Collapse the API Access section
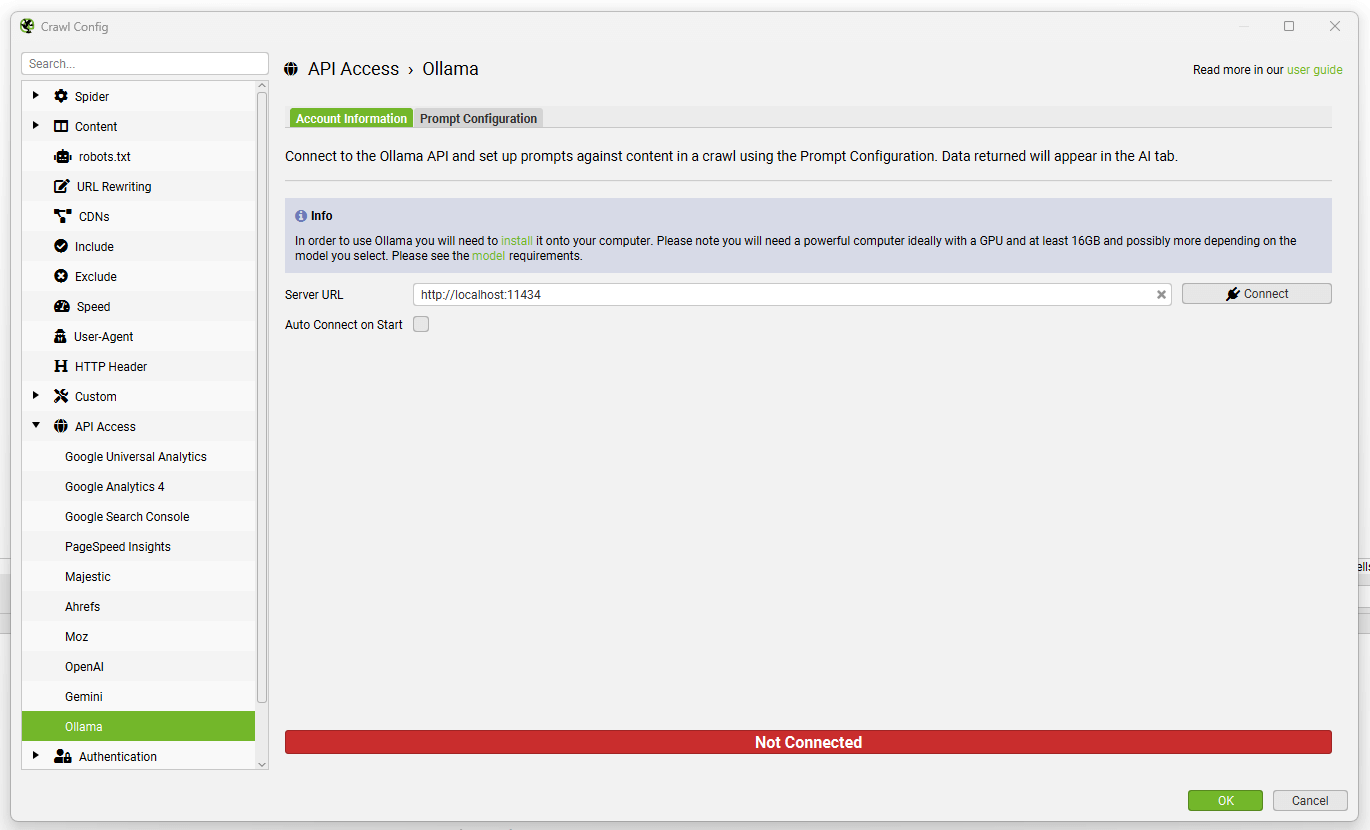Screen dimensions: 1370x830 click(x=36, y=426)
